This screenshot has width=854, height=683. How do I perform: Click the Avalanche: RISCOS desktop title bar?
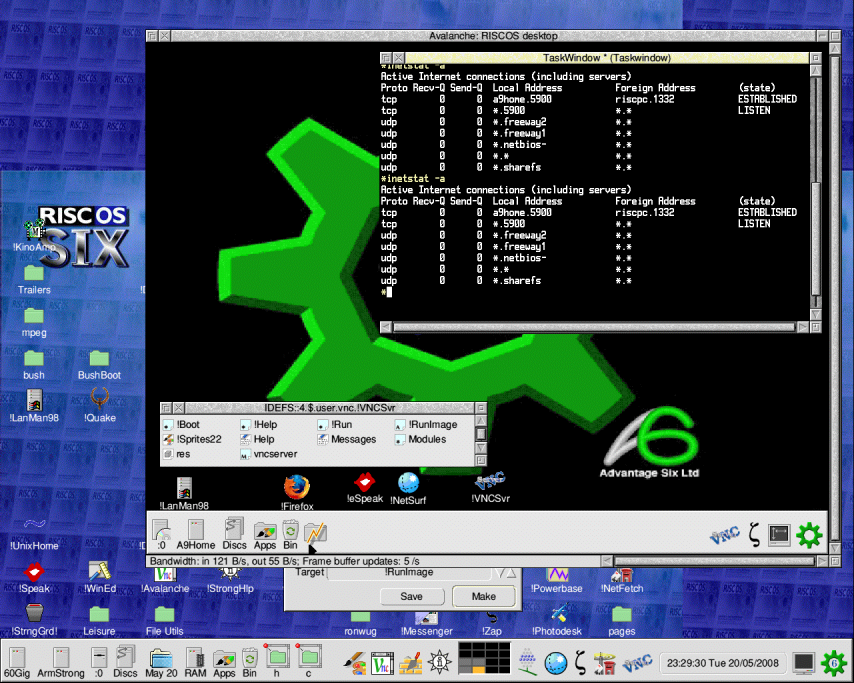493,36
